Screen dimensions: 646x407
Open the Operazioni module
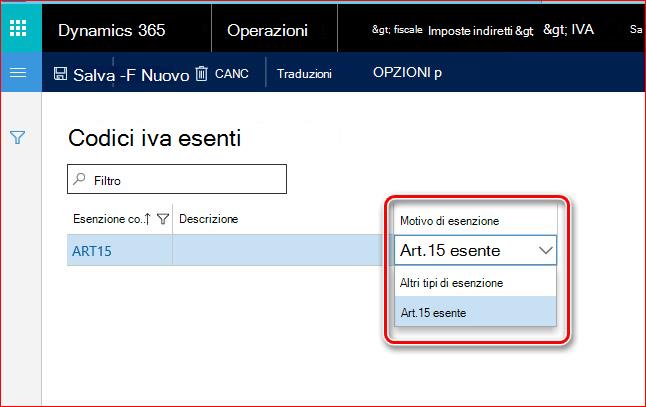(267, 30)
